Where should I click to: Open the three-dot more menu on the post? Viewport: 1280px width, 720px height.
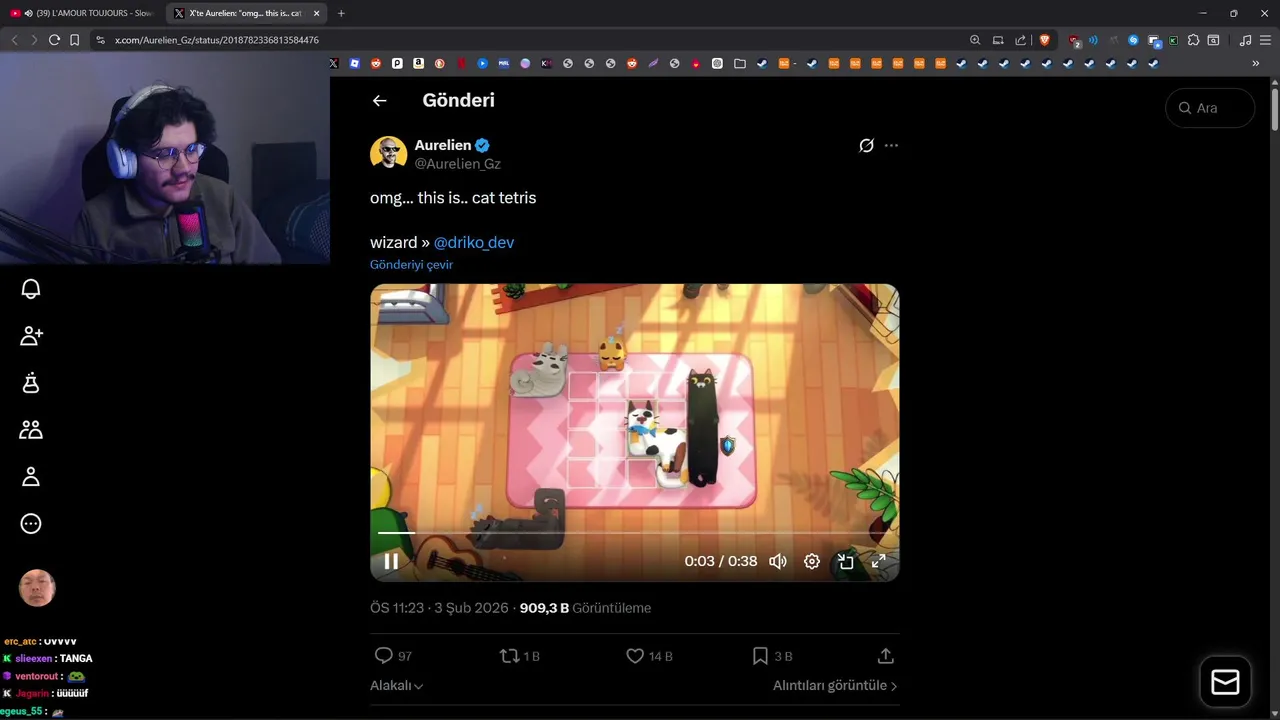(x=891, y=145)
